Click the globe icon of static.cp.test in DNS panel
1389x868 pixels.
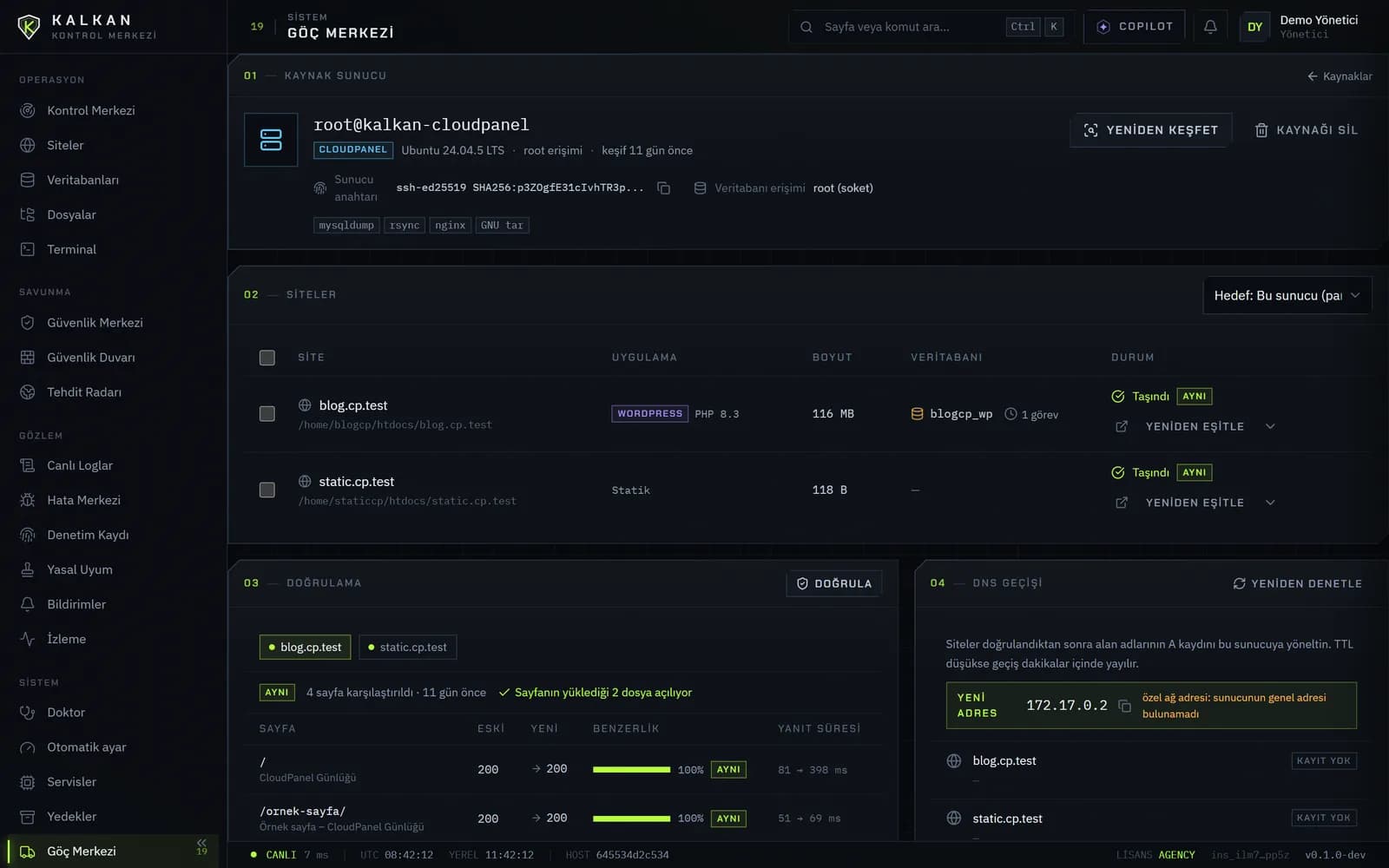pos(954,819)
